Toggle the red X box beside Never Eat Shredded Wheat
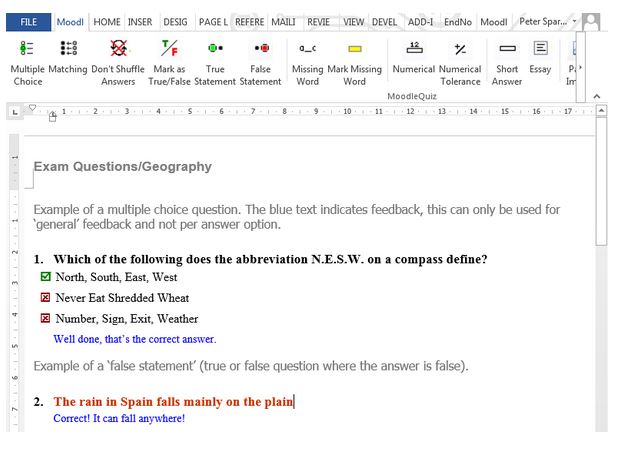Viewport: 618px width, 451px height. [x=46, y=297]
